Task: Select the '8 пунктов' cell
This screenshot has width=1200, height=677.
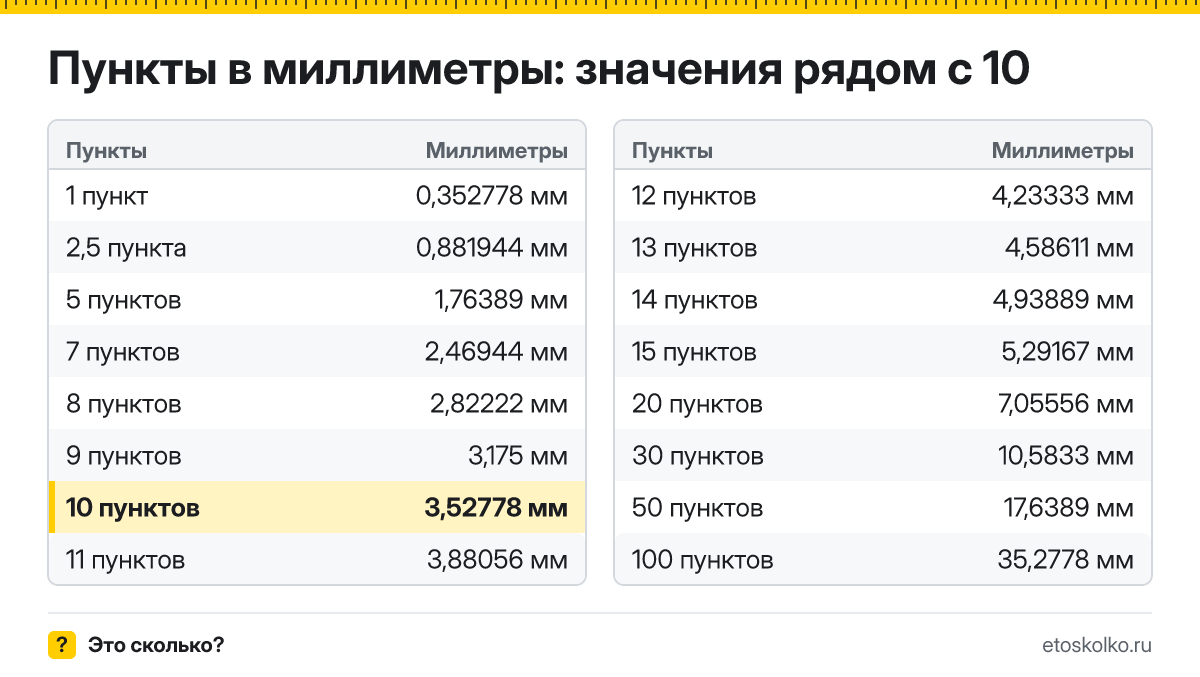Action: [x=124, y=404]
